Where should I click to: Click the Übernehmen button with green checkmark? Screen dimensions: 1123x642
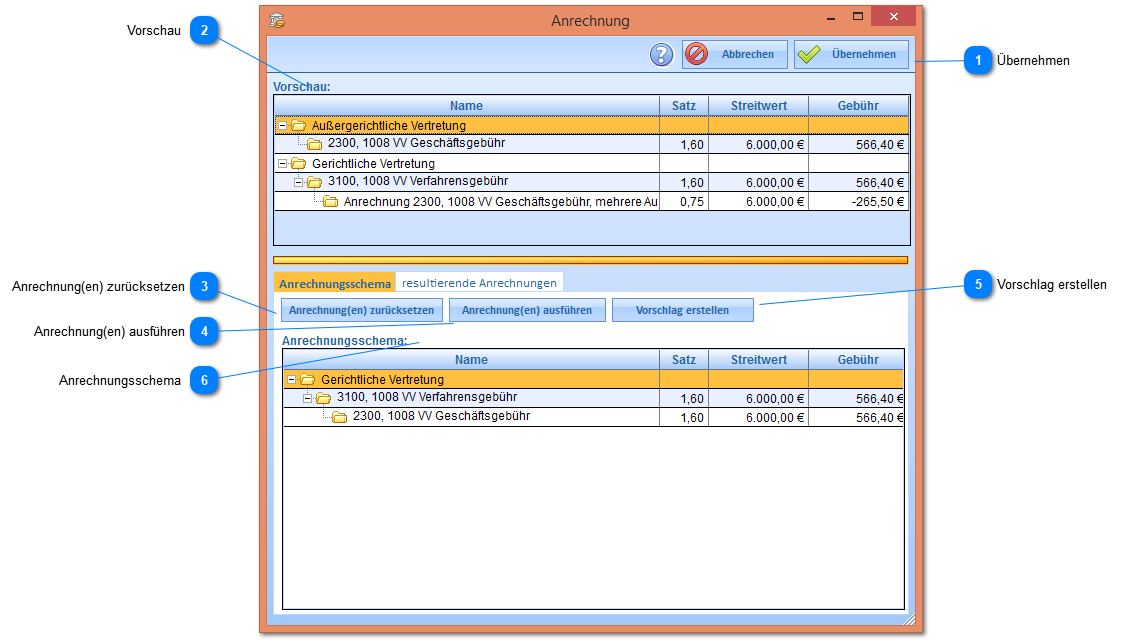851,55
